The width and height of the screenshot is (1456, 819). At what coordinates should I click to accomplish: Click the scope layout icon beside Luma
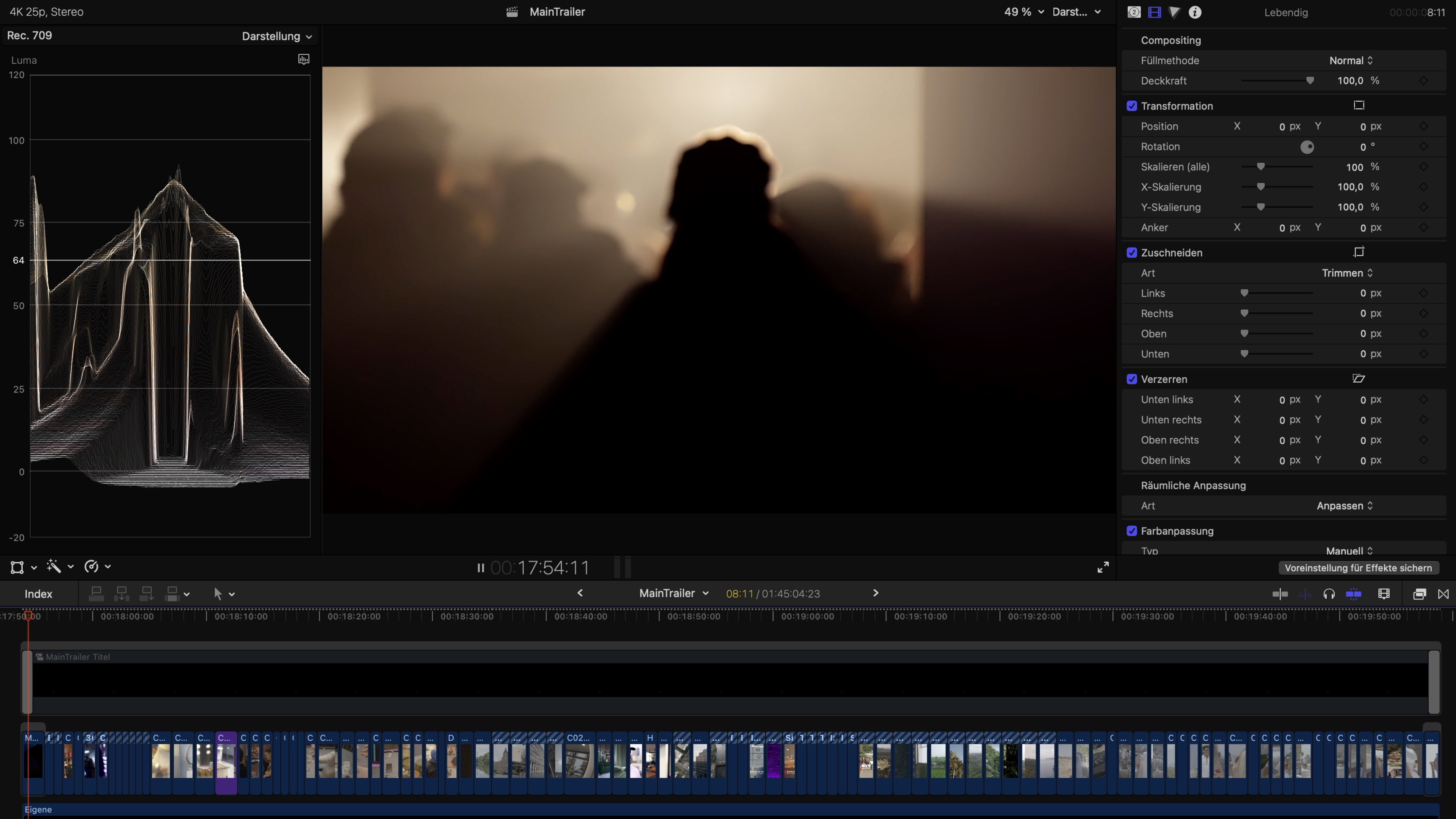click(303, 60)
